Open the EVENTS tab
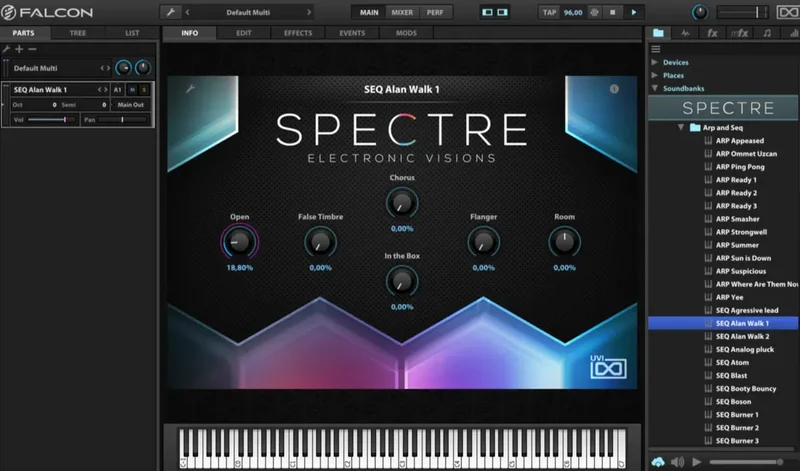Screen dimensions: 800x471 tap(352, 33)
